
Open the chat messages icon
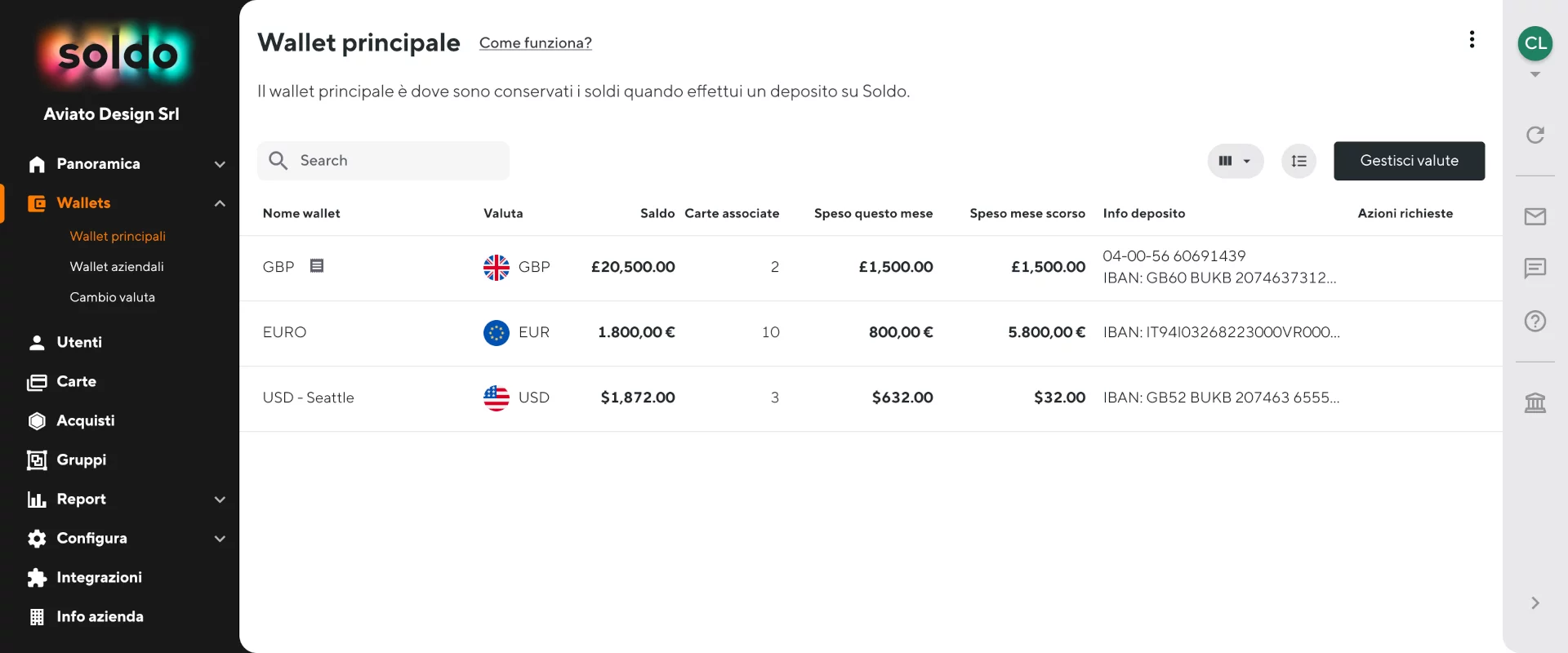tap(1535, 269)
